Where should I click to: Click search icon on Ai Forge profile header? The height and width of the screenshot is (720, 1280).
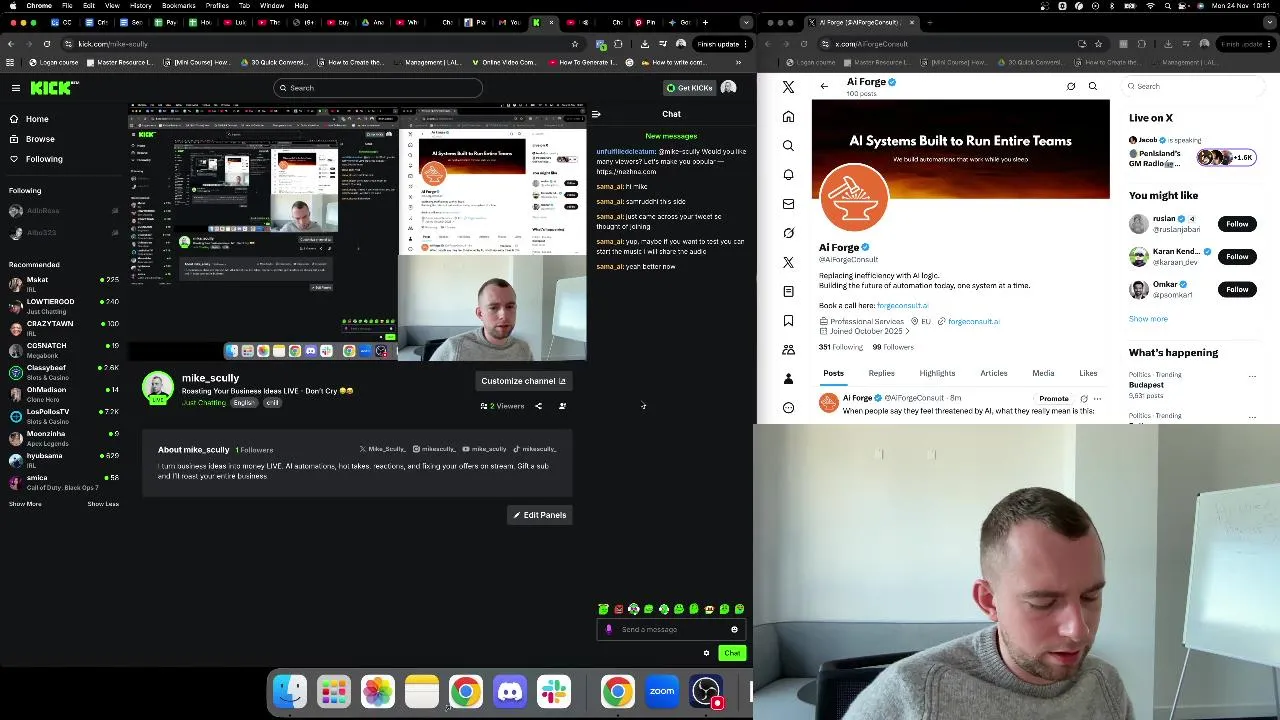pyautogui.click(x=1093, y=87)
